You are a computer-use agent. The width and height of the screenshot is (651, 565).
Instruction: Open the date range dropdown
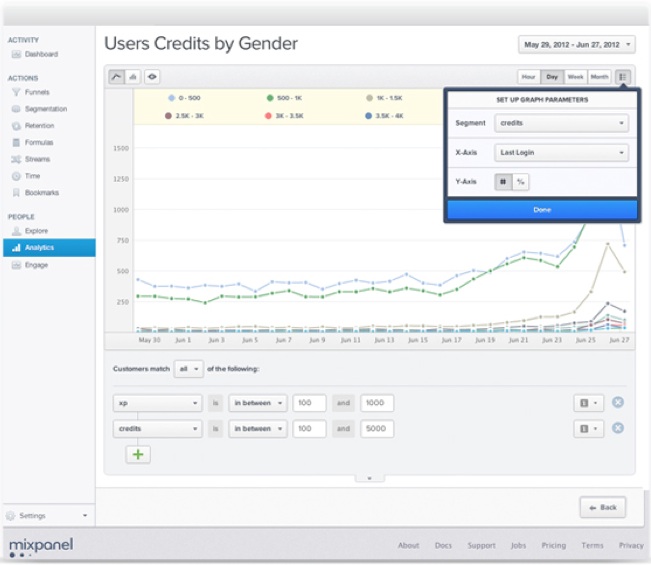click(x=577, y=44)
